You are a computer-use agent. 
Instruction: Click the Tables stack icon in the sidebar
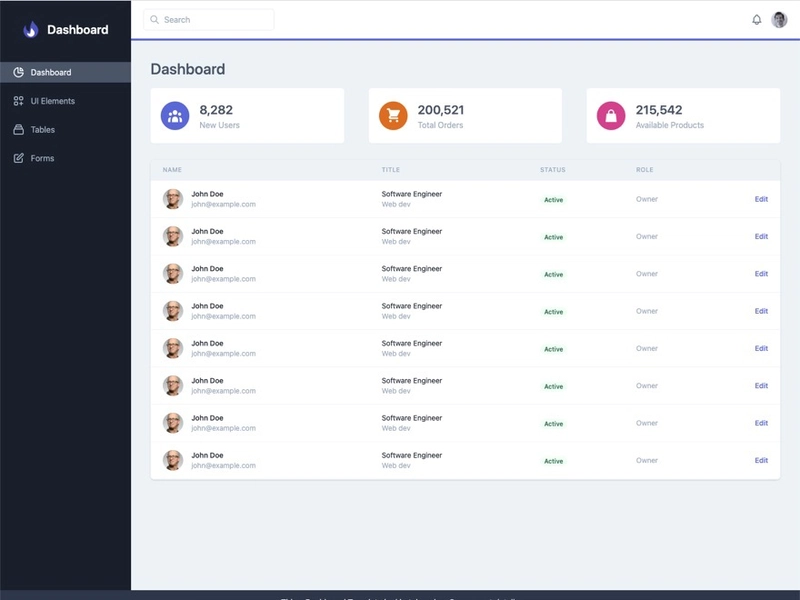point(18,130)
